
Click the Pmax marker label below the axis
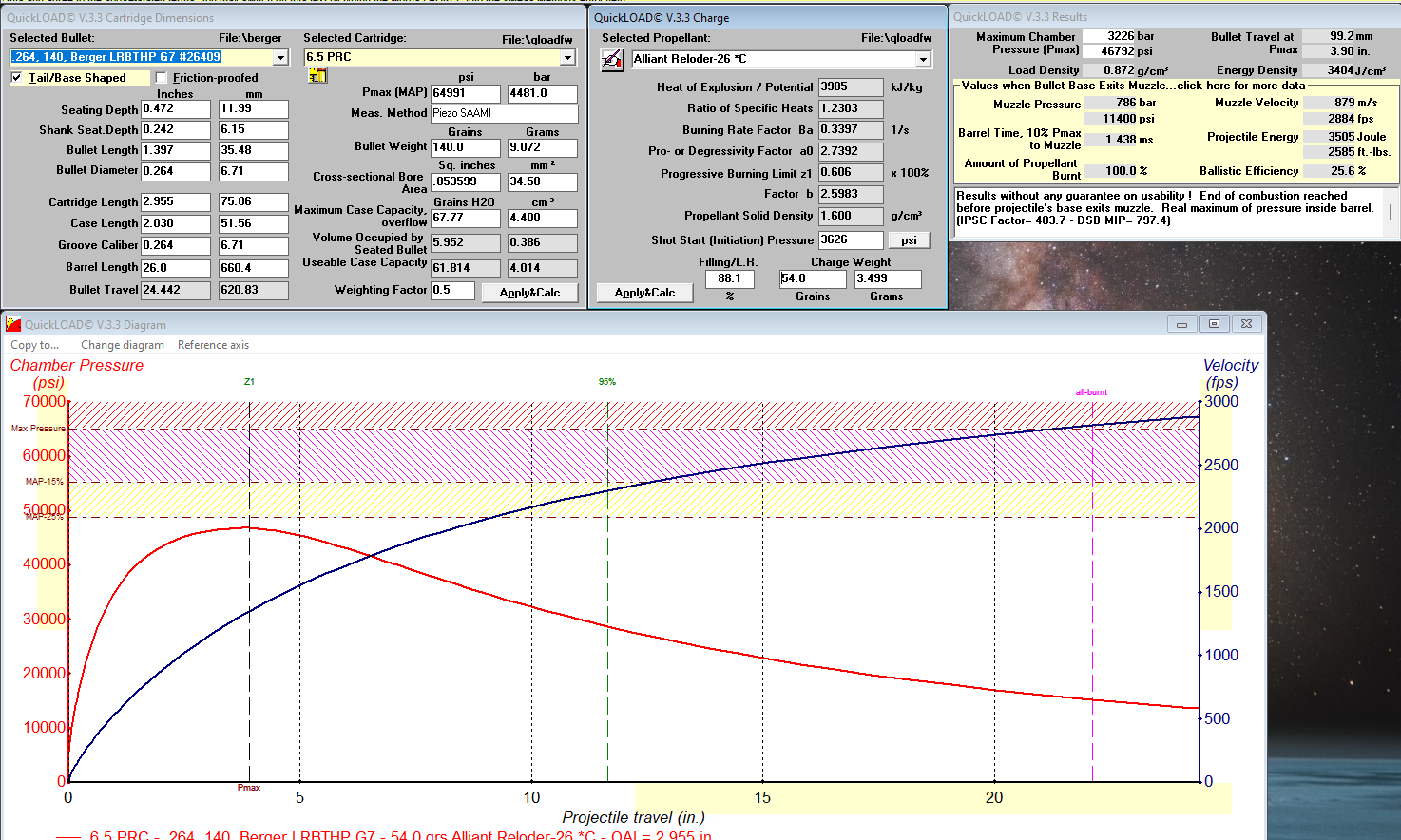(249, 788)
